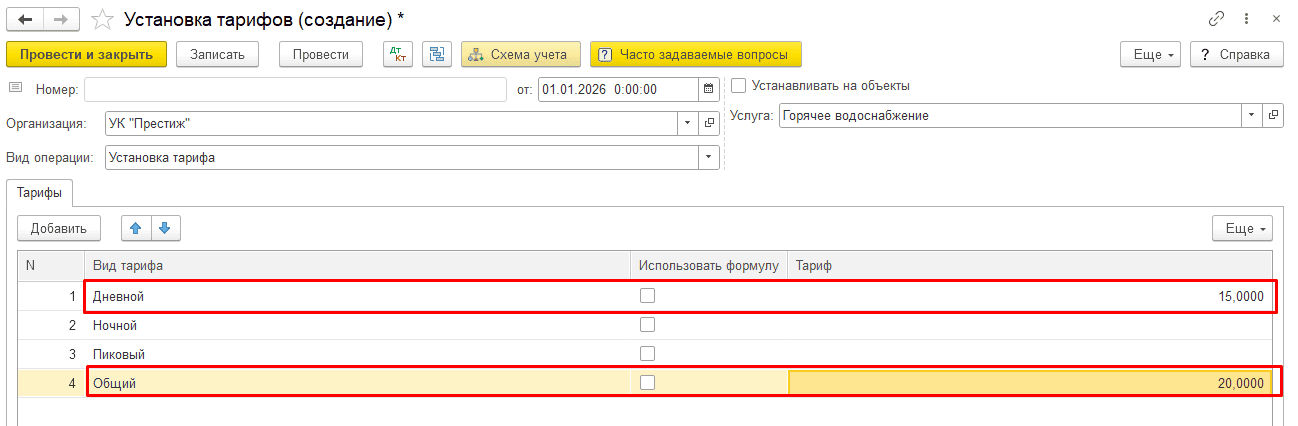Image resolution: width=1298 pixels, height=426 pixels.
Task: Move row up with the blue arrow
Action: click(136, 228)
